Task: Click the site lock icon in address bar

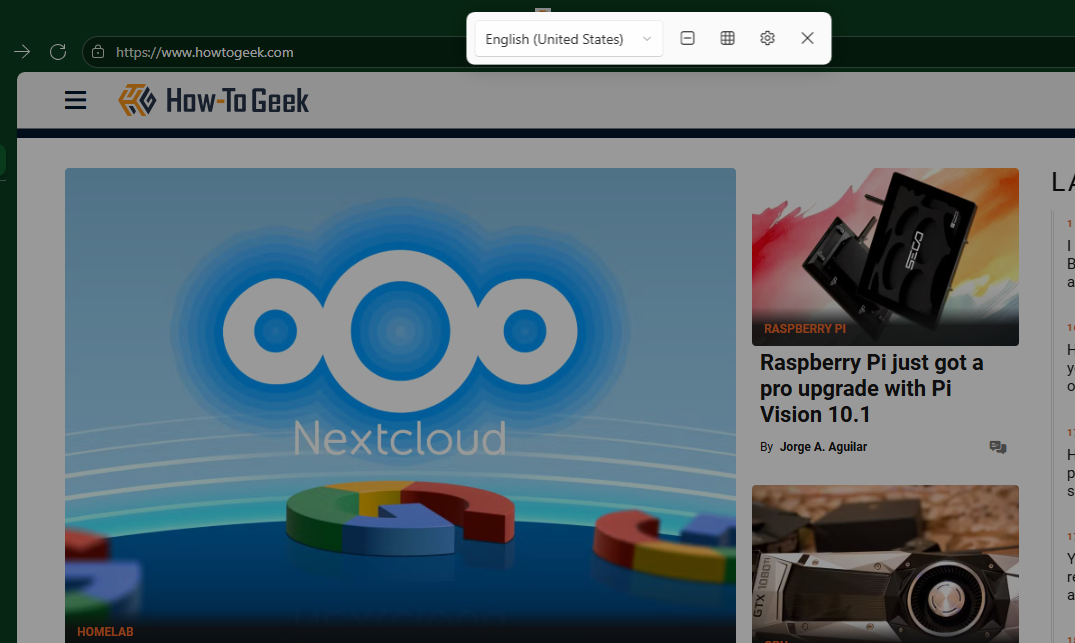Action: tap(98, 52)
